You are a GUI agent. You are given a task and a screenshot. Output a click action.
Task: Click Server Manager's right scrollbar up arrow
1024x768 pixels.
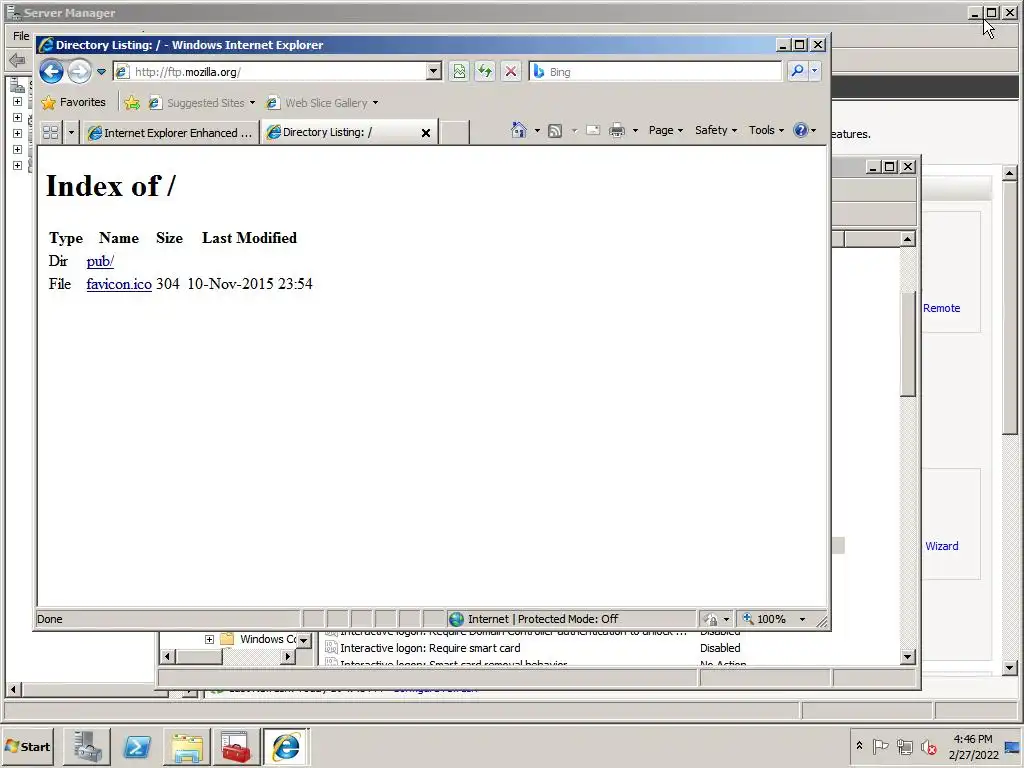coord(1010,173)
